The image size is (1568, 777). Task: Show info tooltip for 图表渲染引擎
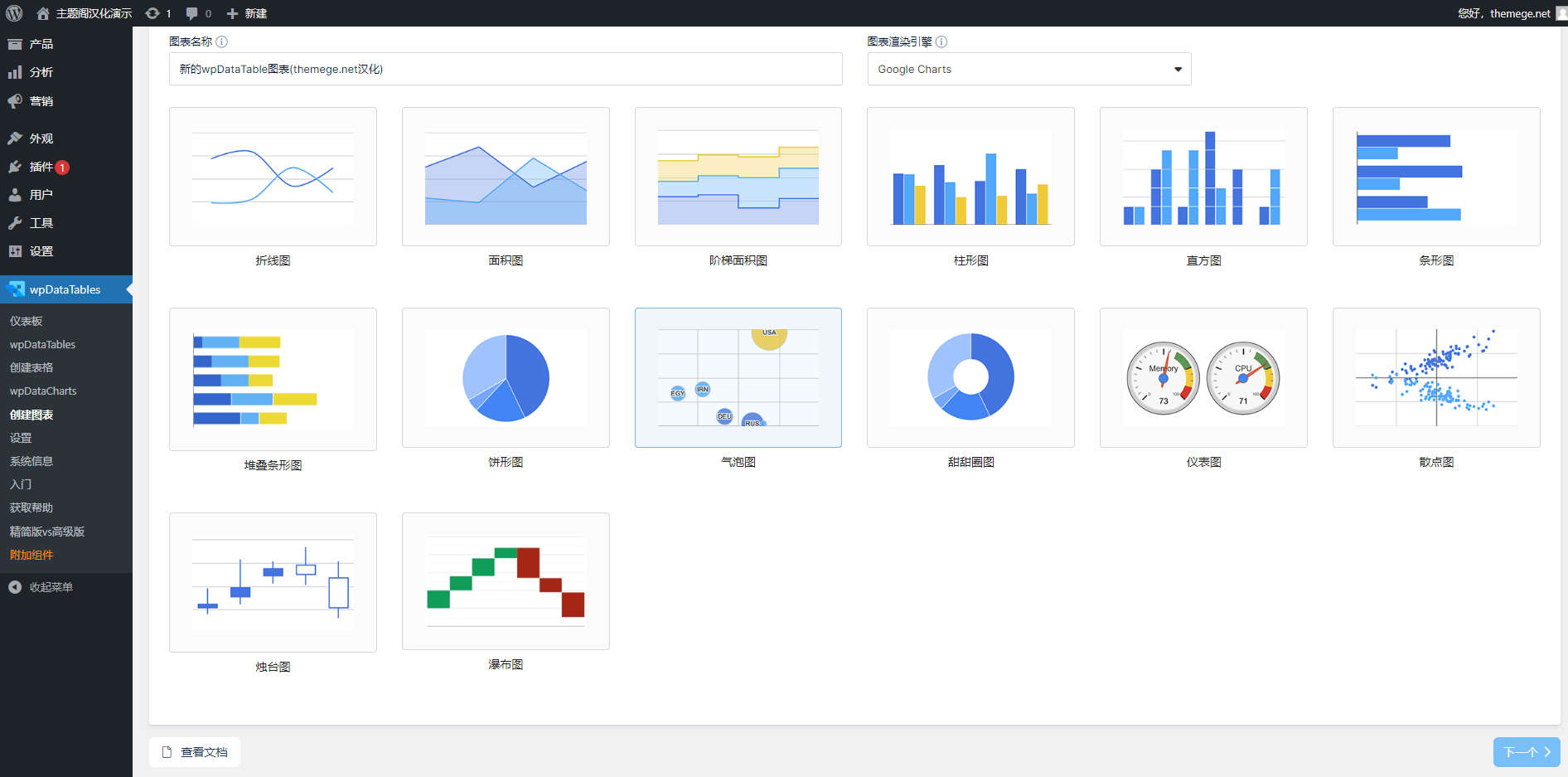coord(941,41)
